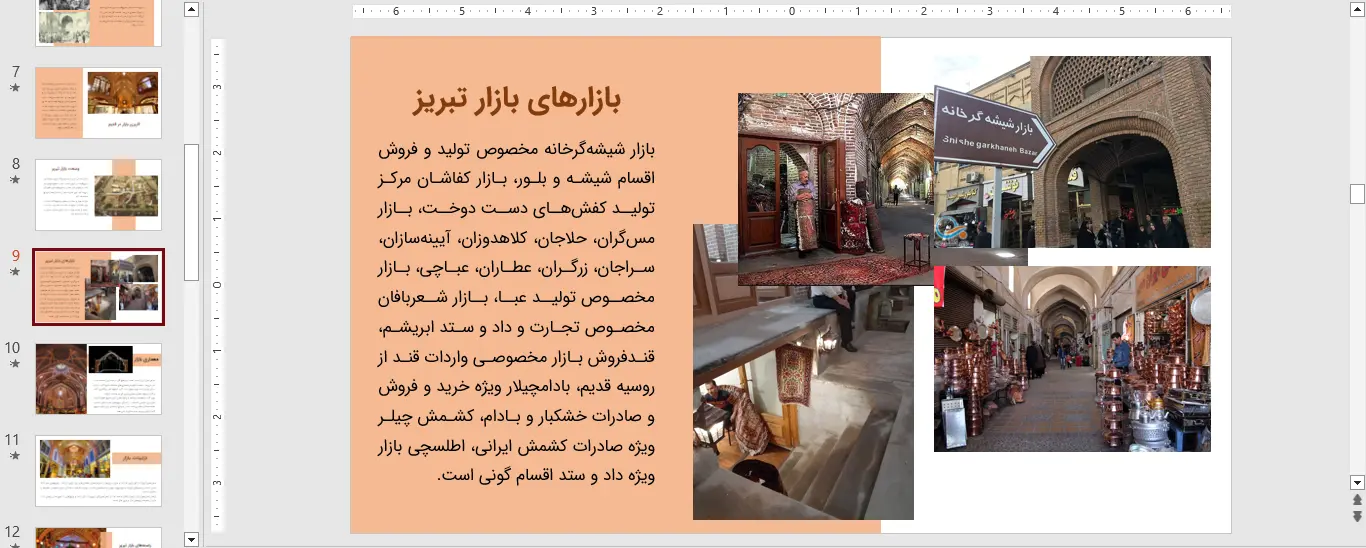
Task: Click thumbnail pane scroll up arrow
Action: [192, 10]
